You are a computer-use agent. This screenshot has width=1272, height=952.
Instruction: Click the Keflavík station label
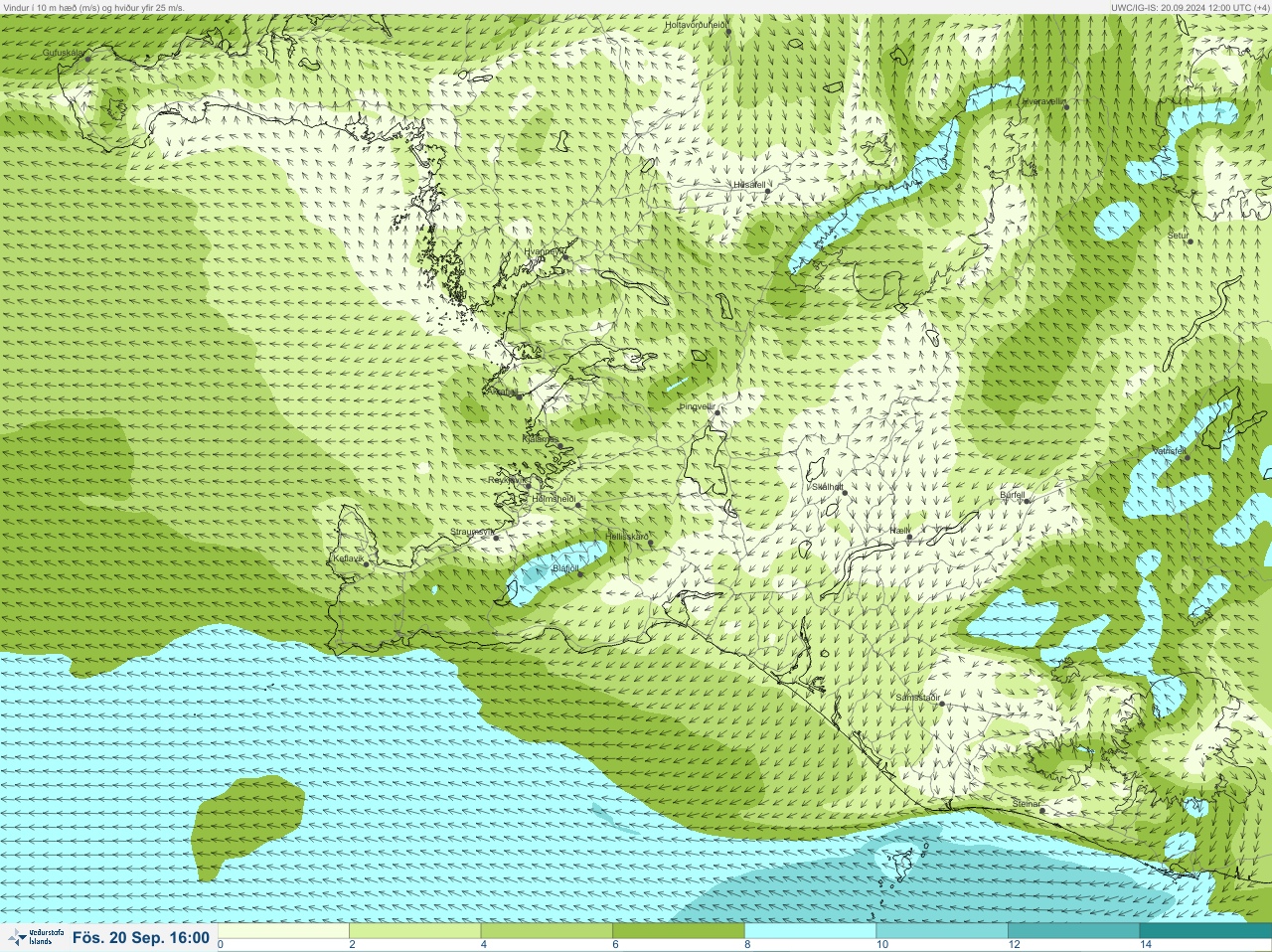[x=347, y=558]
